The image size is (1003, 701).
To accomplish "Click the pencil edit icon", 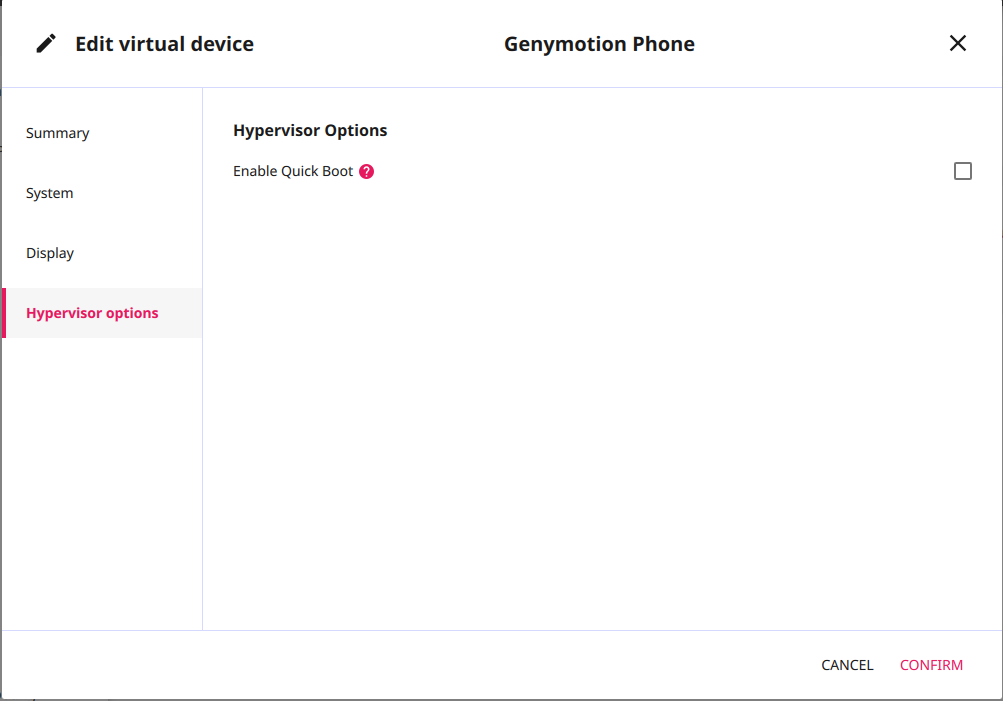I will (46, 44).
